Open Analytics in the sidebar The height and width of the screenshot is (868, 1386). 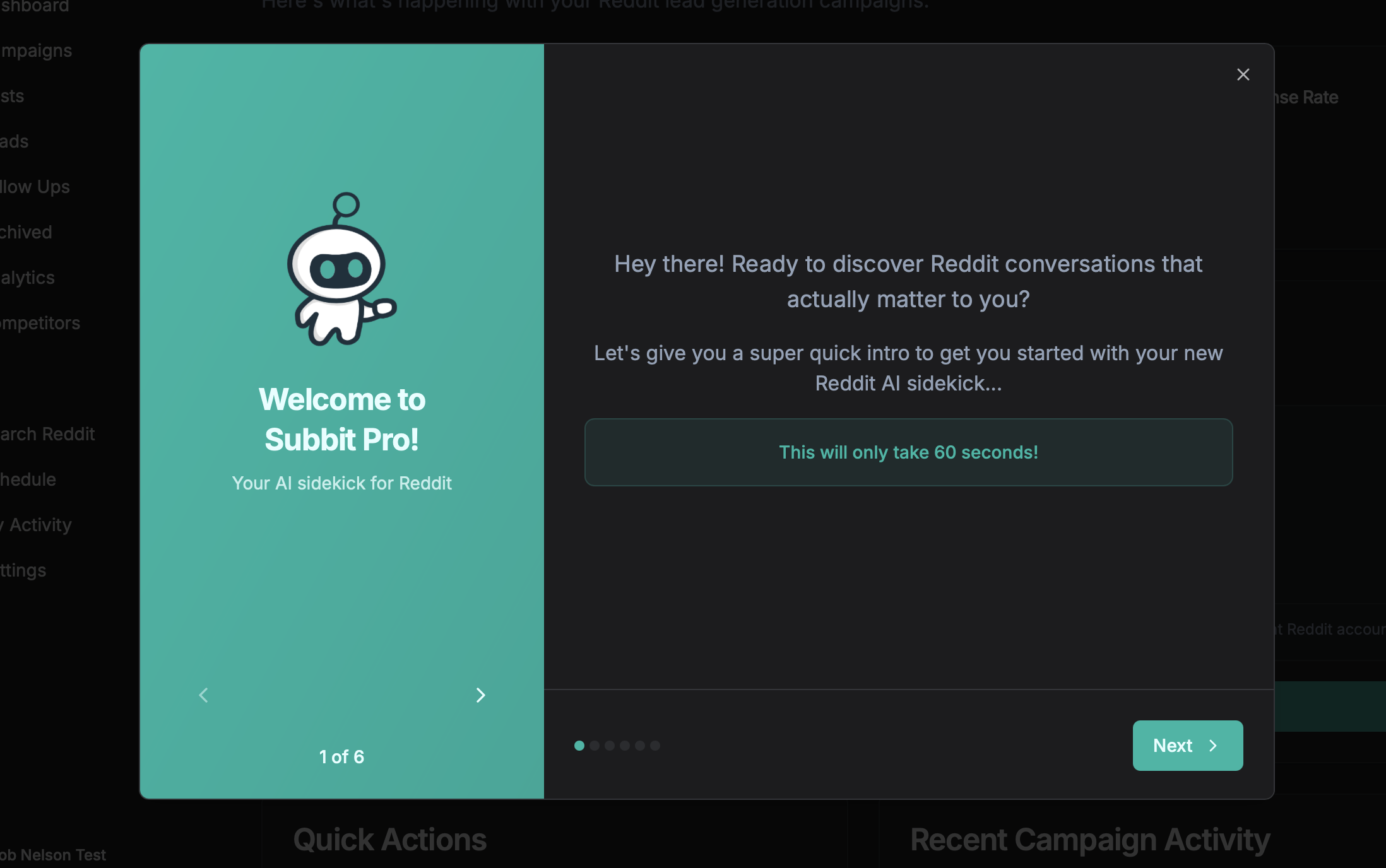[27, 278]
